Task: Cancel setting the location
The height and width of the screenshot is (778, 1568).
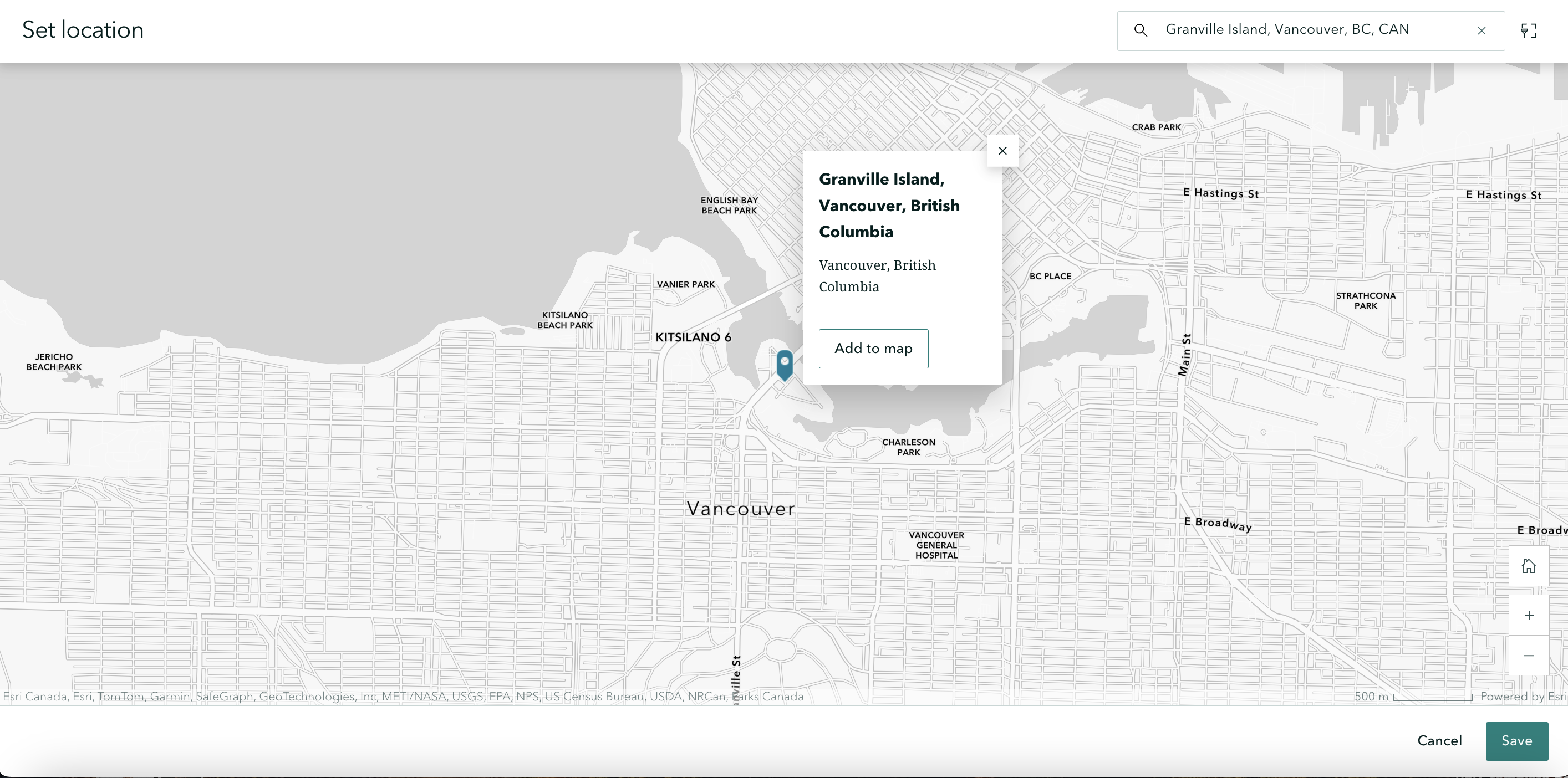Action: (x=1439, y=740)
